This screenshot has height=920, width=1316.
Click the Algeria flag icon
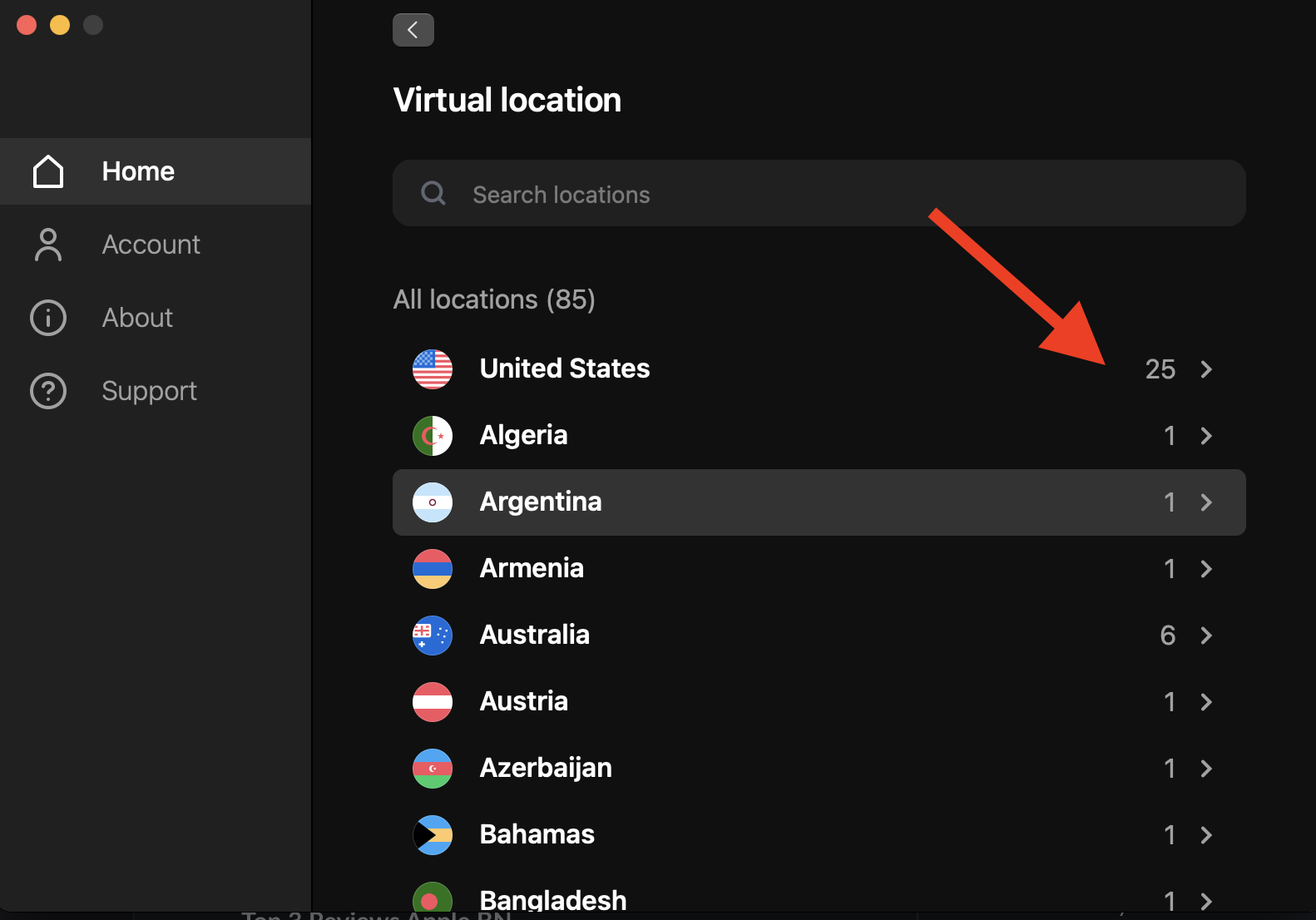(x=433, y=436)
